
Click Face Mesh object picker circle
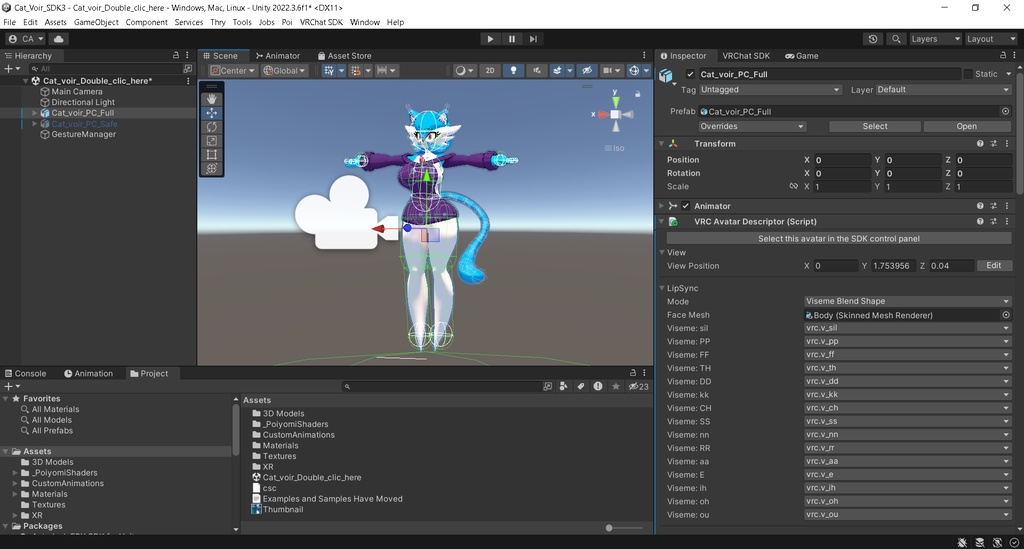point(1006,315)
